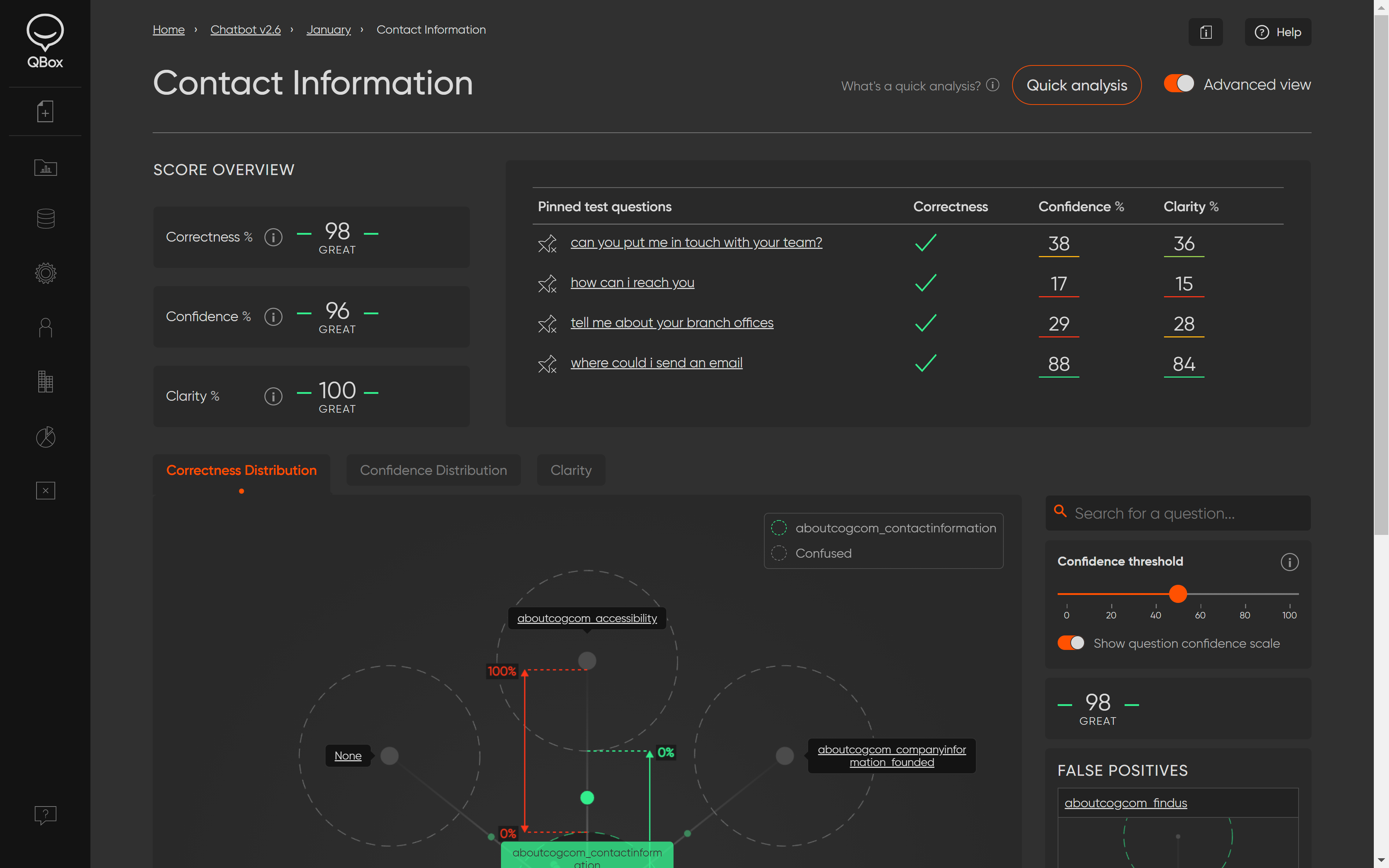
Task: Click the new document icon in sidebar
Action: point(45,111)
